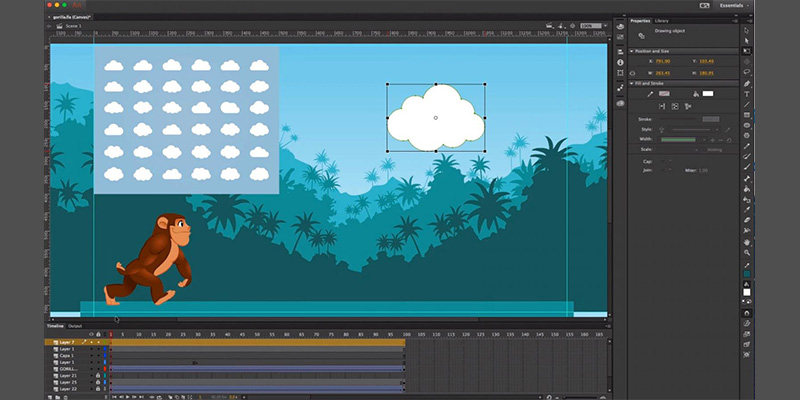Toggle the width and height lock link

point(633,73)
